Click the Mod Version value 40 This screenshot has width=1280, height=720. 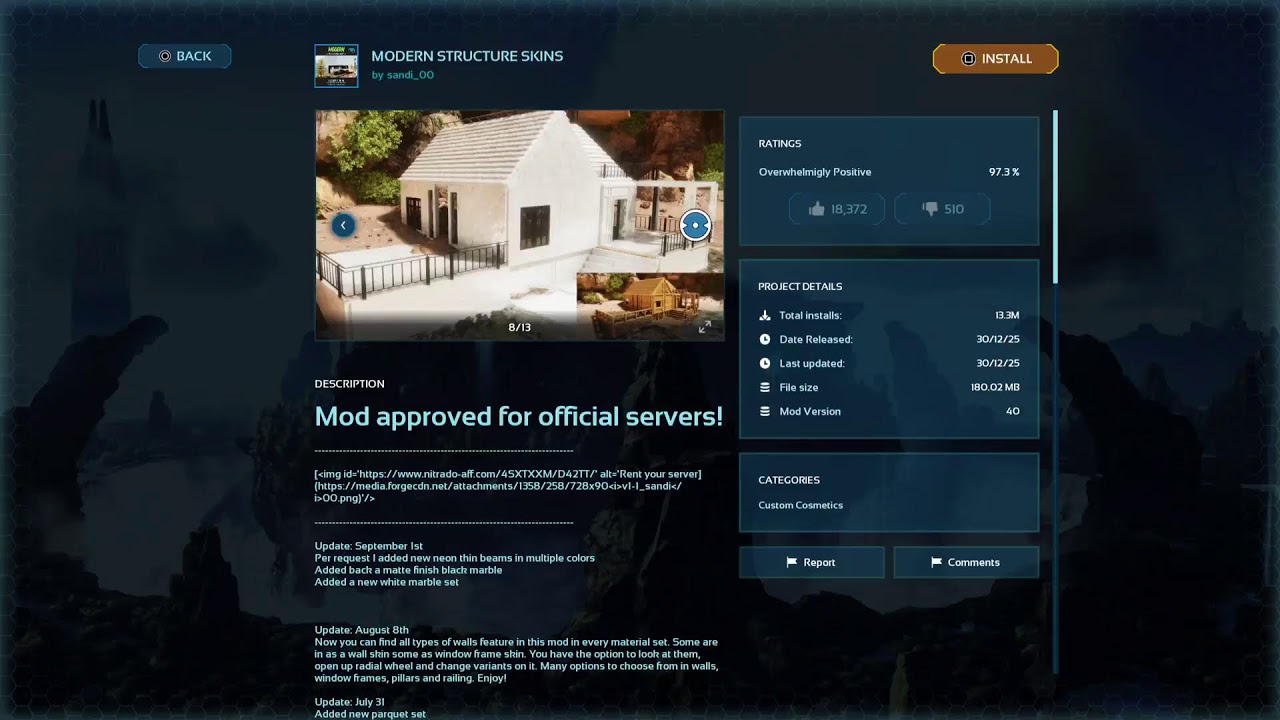coord(1013,411)
